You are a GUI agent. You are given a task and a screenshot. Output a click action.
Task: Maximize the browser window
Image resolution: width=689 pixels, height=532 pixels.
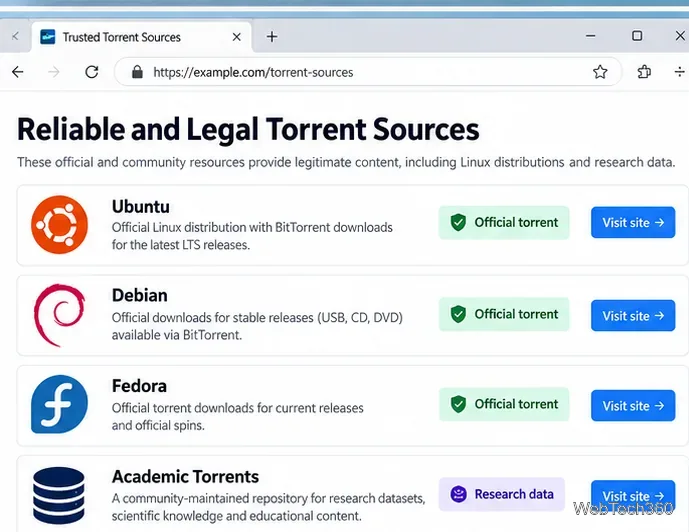pos(637,36)
